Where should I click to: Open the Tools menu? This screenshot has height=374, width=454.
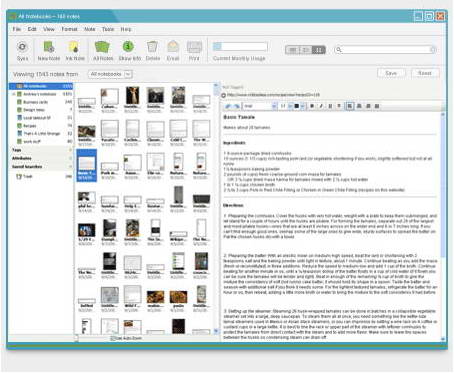click(108, 29)
